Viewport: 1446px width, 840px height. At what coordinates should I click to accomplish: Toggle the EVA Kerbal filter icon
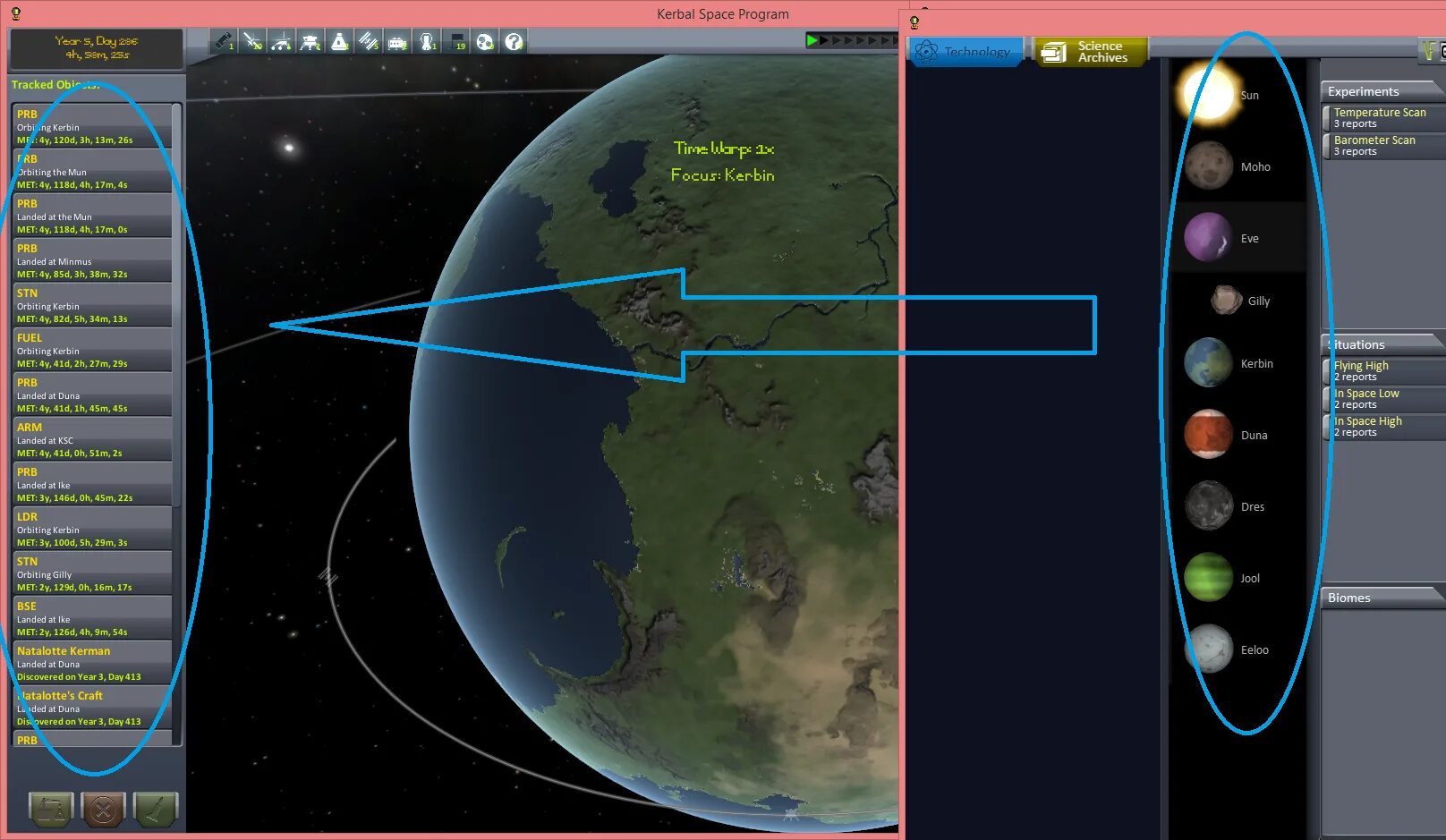click(427, 41)
